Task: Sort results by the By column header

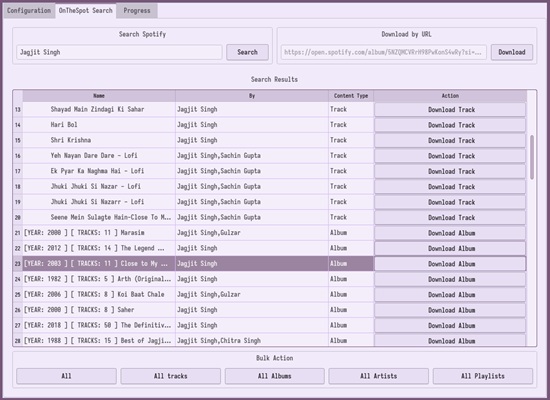Action: coord(252,96)
